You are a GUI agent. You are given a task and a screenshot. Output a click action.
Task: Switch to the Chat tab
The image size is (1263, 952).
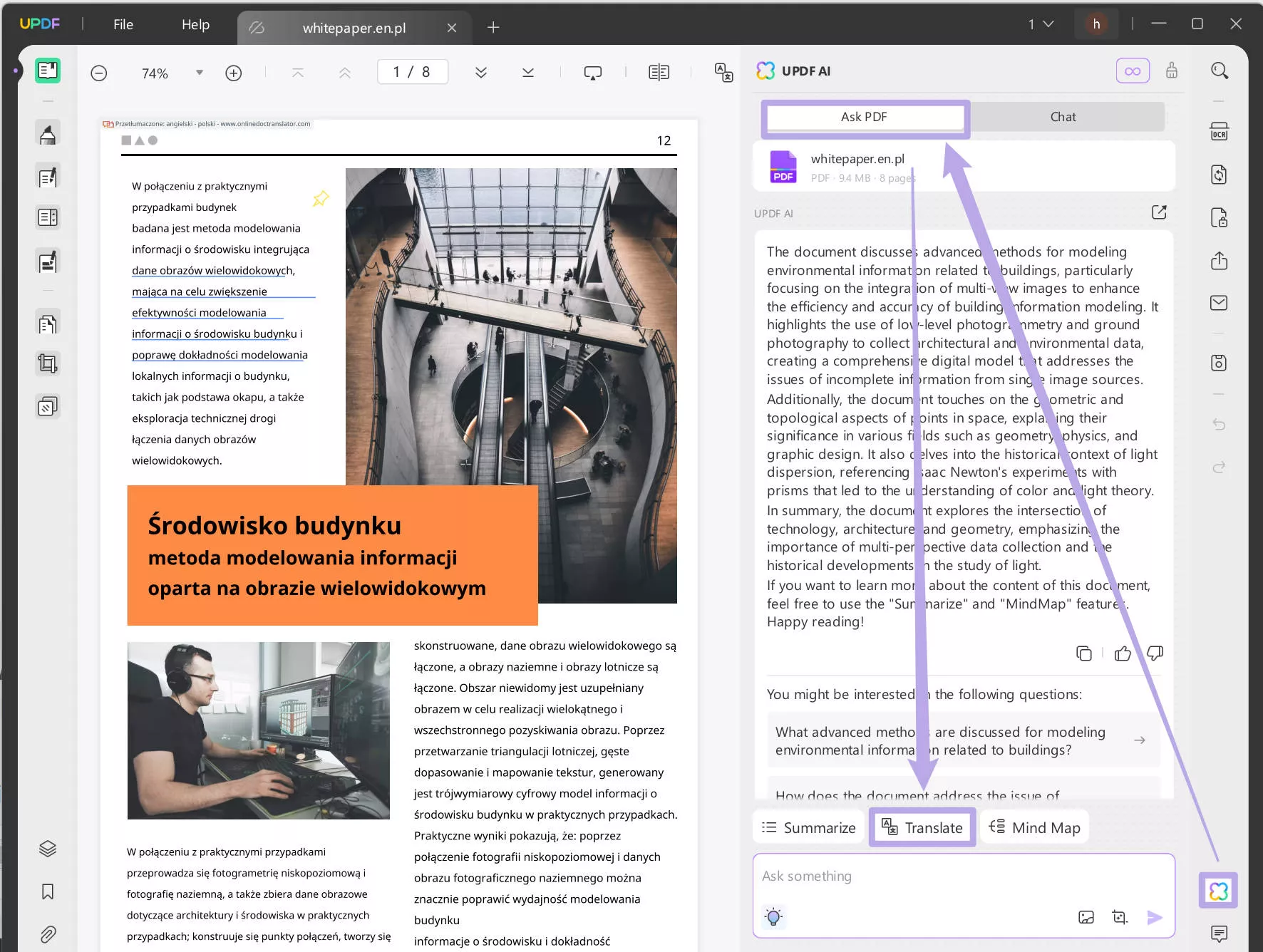pos(1062,116)
